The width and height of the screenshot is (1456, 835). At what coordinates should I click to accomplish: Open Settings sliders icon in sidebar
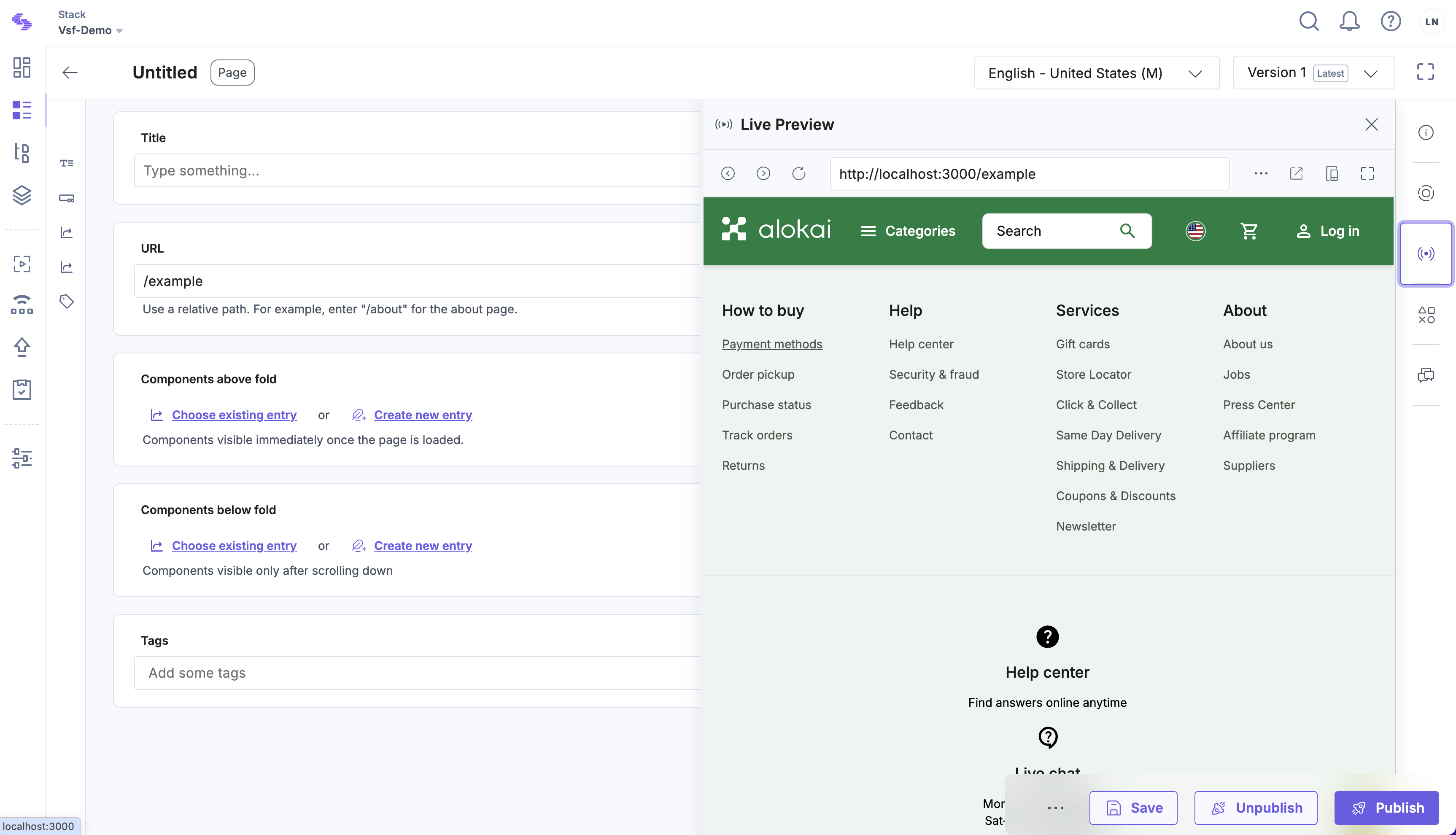coord(22,458)
